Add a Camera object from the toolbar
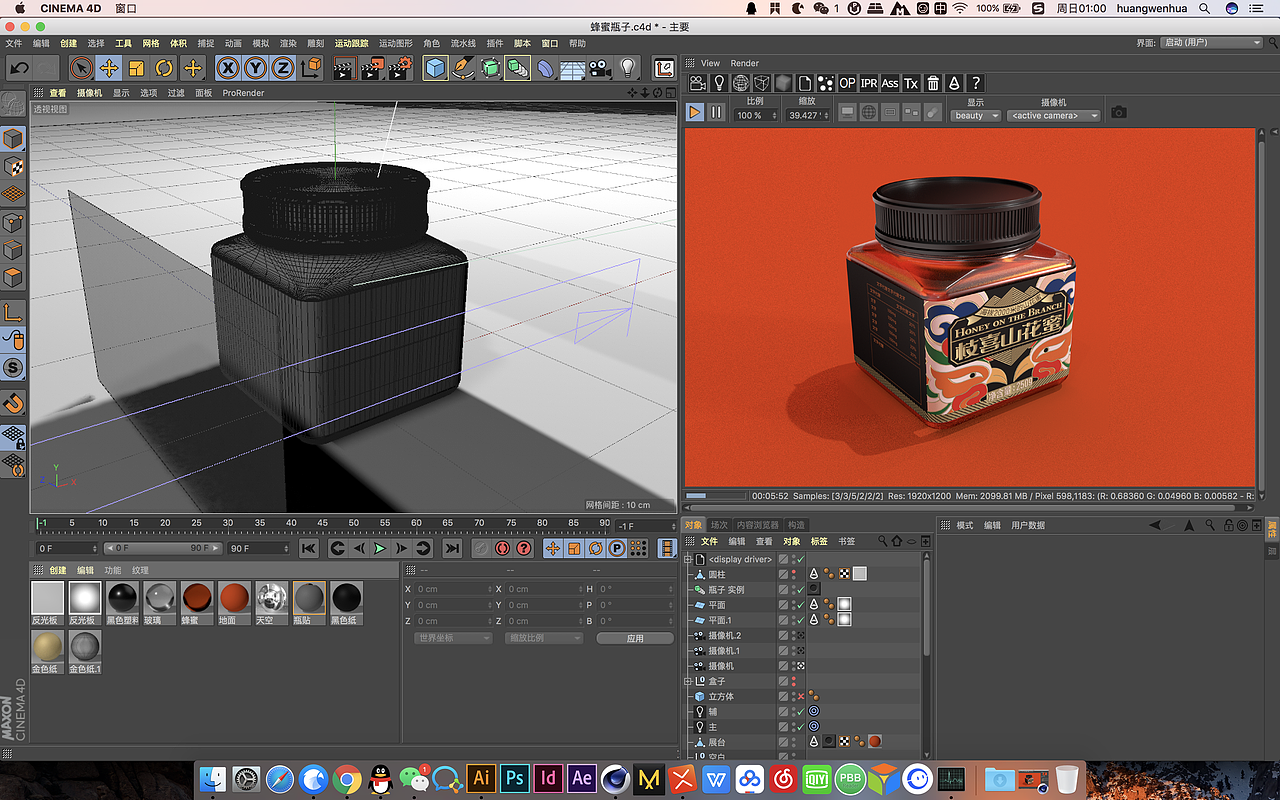The width and height of the screenshot is (1280, 800). 600,68
